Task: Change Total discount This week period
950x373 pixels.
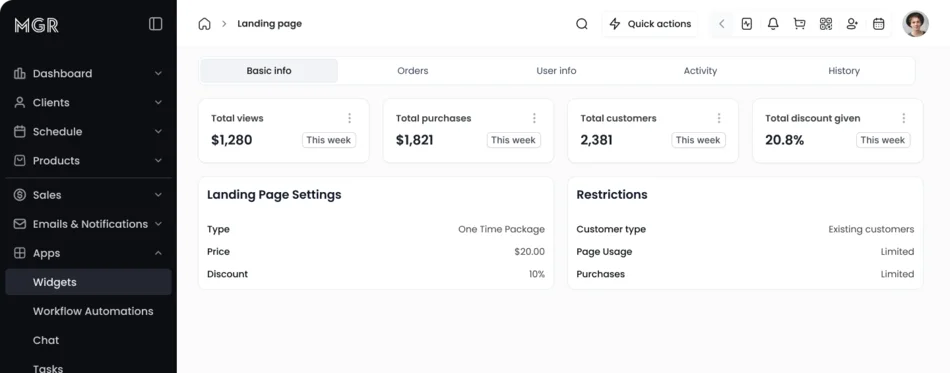Action: click(x=883, y=140)
